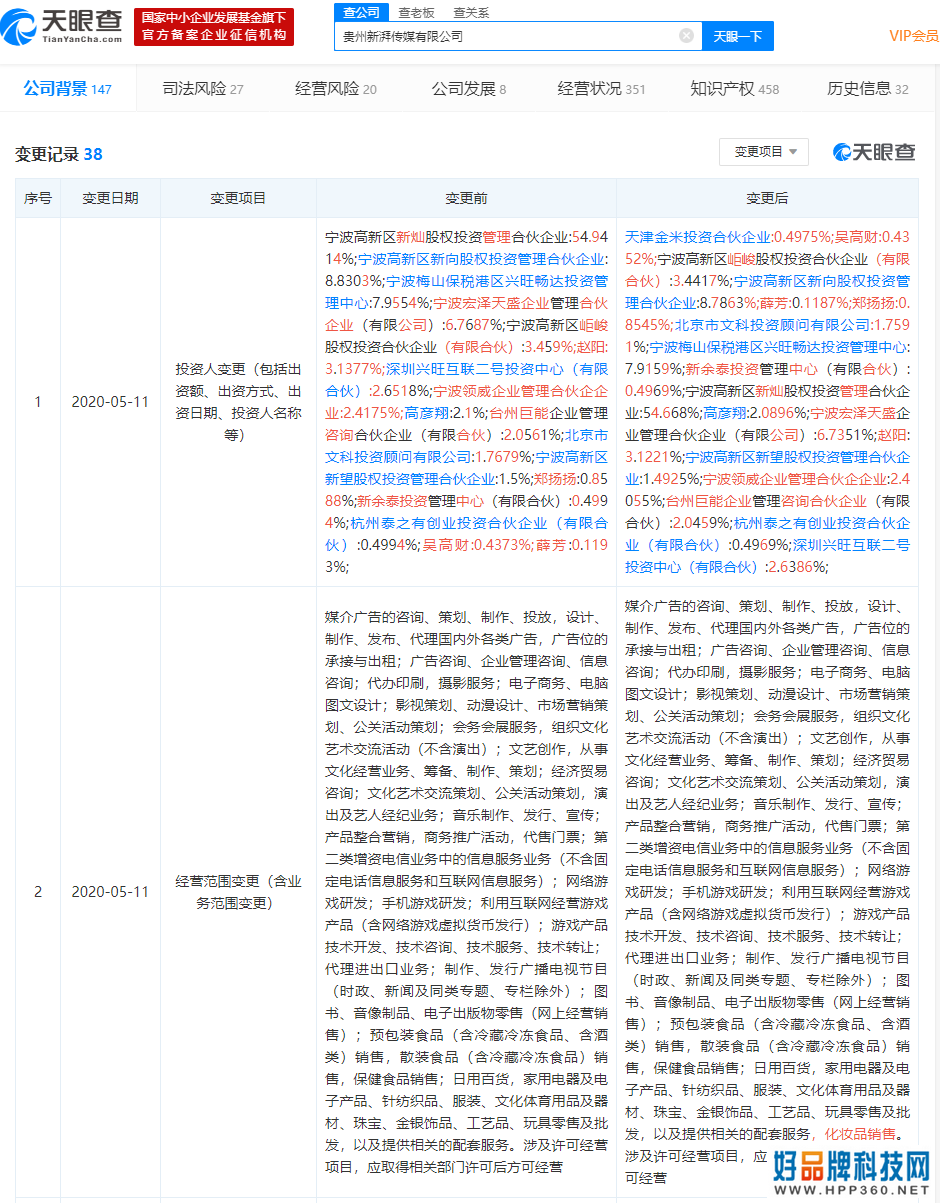Click the 国家中小企业发展基金旗下 banner
Viewport: 940px width, 1203px height.
214,27
